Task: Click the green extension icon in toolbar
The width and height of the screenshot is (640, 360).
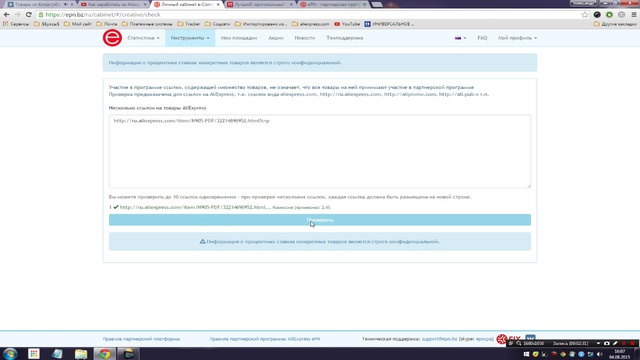Action: click(x=609, y=15)
